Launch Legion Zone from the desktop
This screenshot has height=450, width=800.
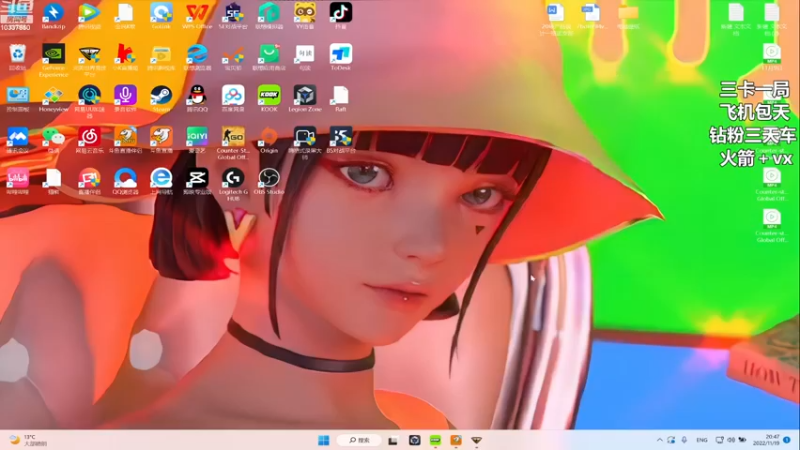pos(305,98)
